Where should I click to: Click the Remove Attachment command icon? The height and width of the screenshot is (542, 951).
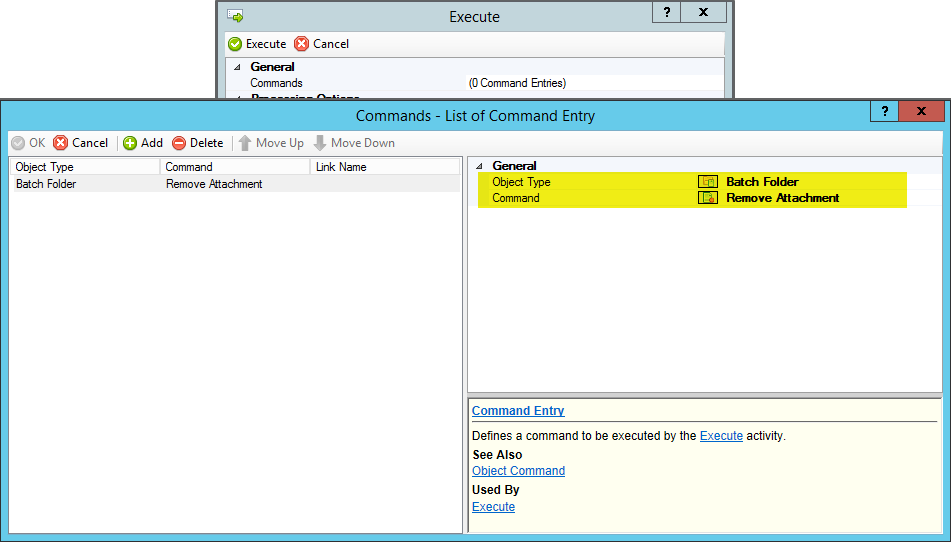click(708, 198)
